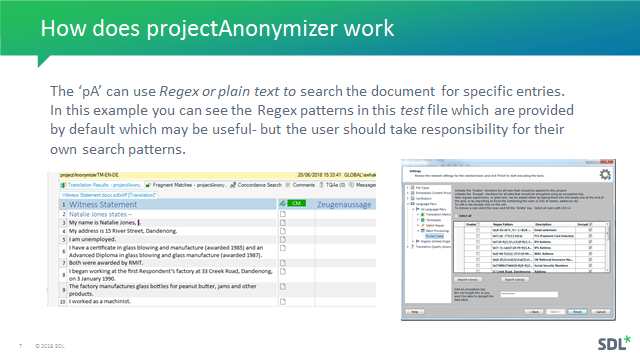This screenshot has width=640, height=360.
Task: Click the Concordance Search binoculars icon
Action: coord(233,185)
